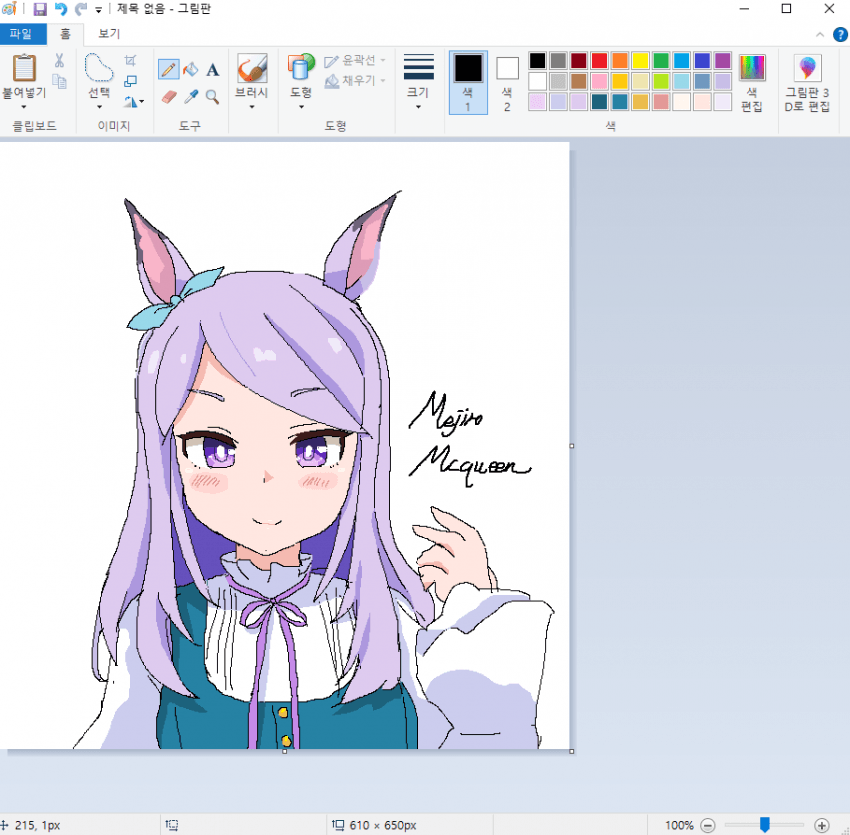Screen dimensions: 850x835
Task: Click the Shapes gallery icon
Action: pyautogui.click(x=301, y=67)
